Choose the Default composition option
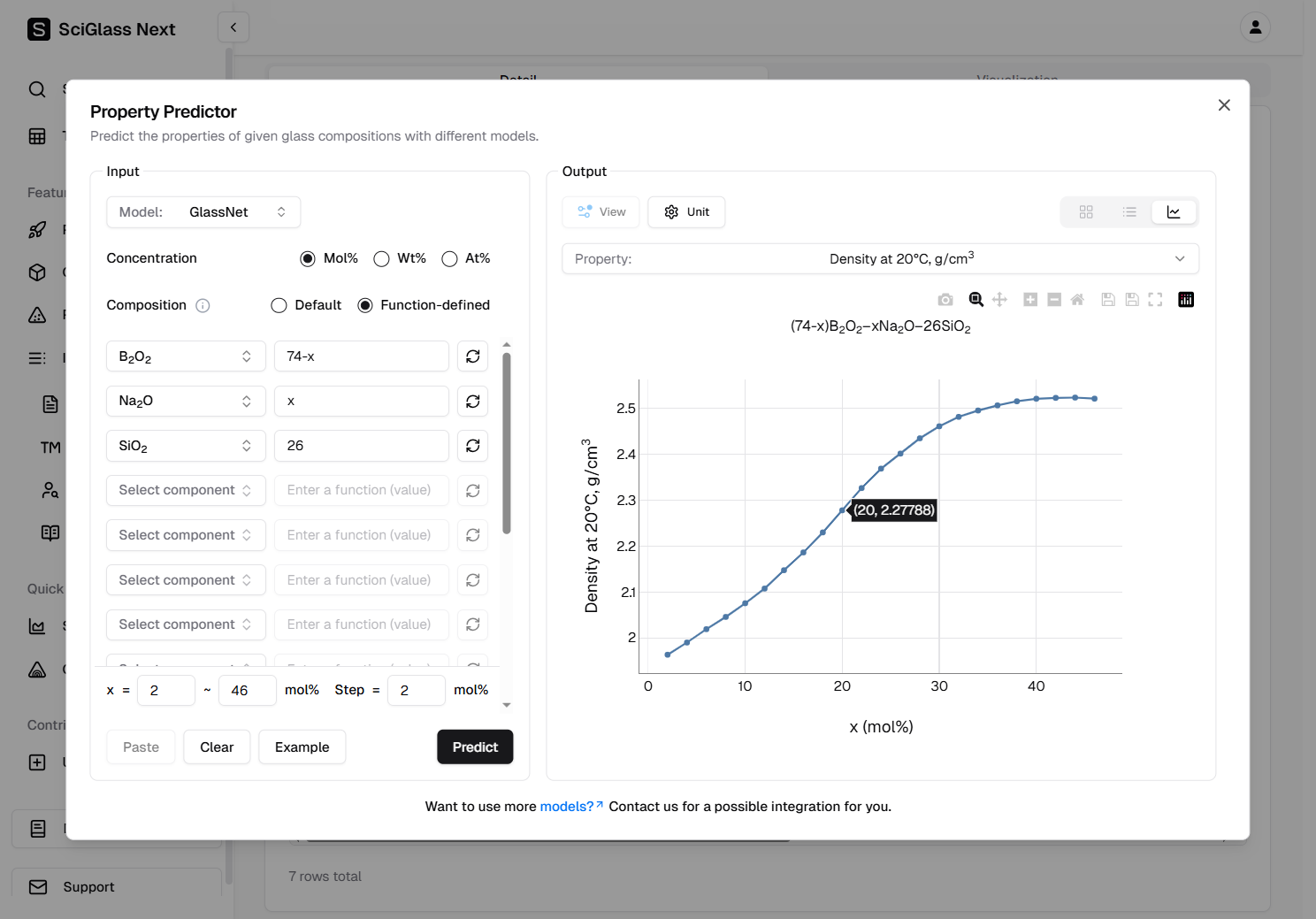Screen dimensions: 1316x919 click(279, 305)
